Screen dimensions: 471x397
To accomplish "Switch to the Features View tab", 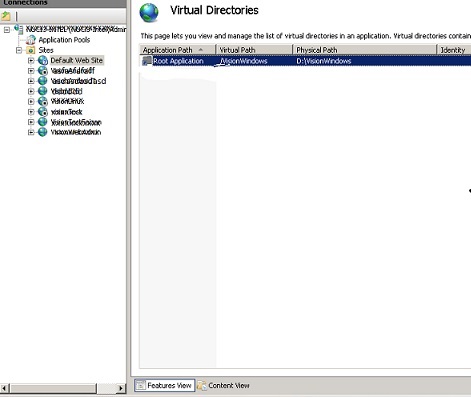I will coord(164,385).
